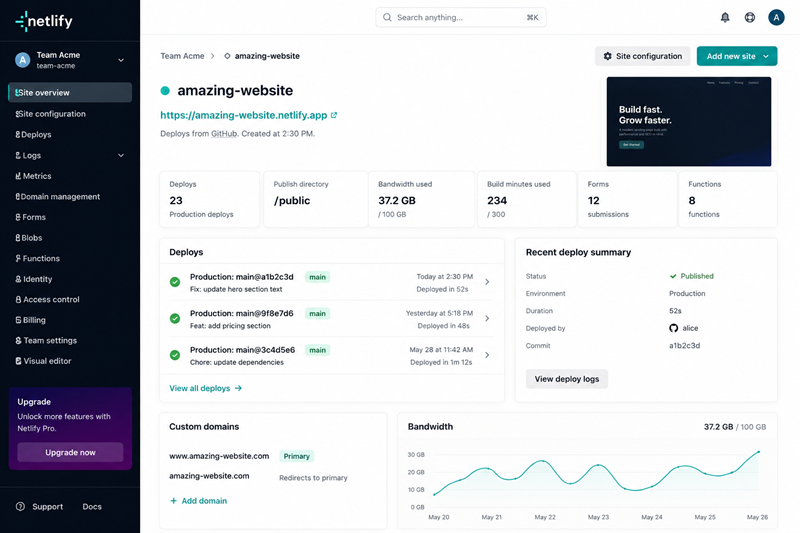Click the GitHub link in deploy description
Viewport: 800px width, 533px height.
[x=224, y=134]
